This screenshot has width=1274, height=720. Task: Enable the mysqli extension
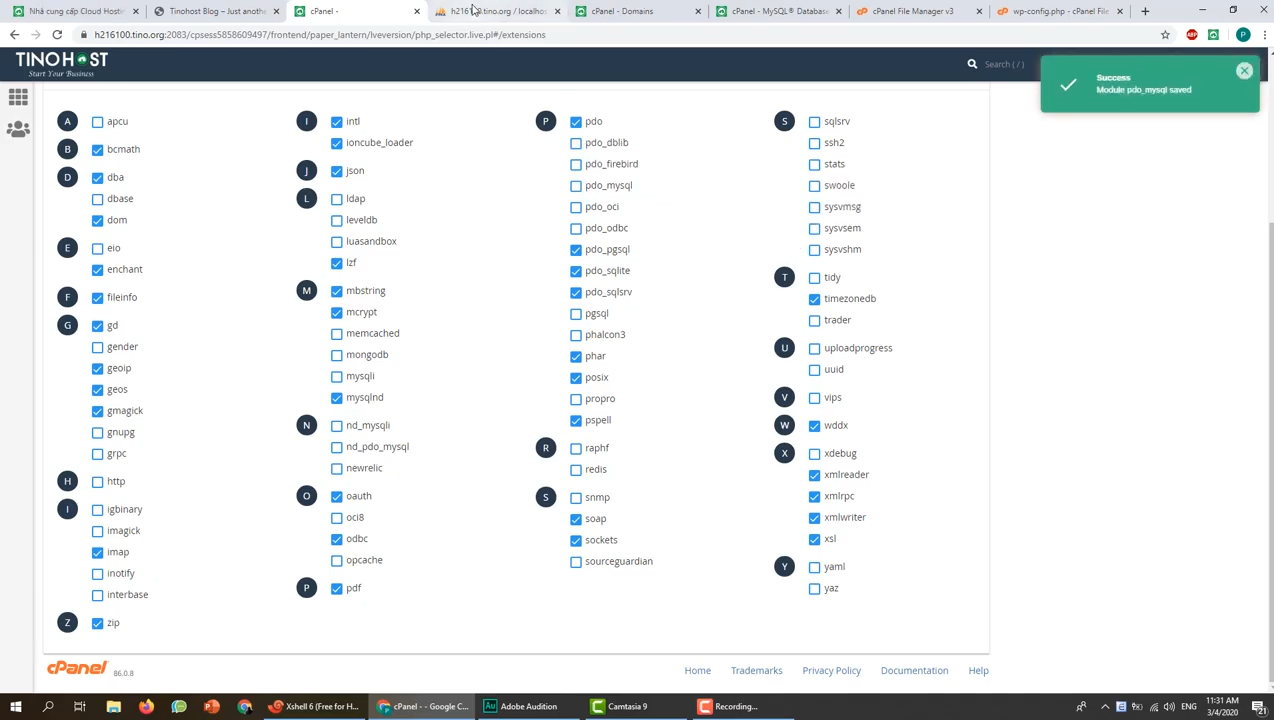click(337, 377)
